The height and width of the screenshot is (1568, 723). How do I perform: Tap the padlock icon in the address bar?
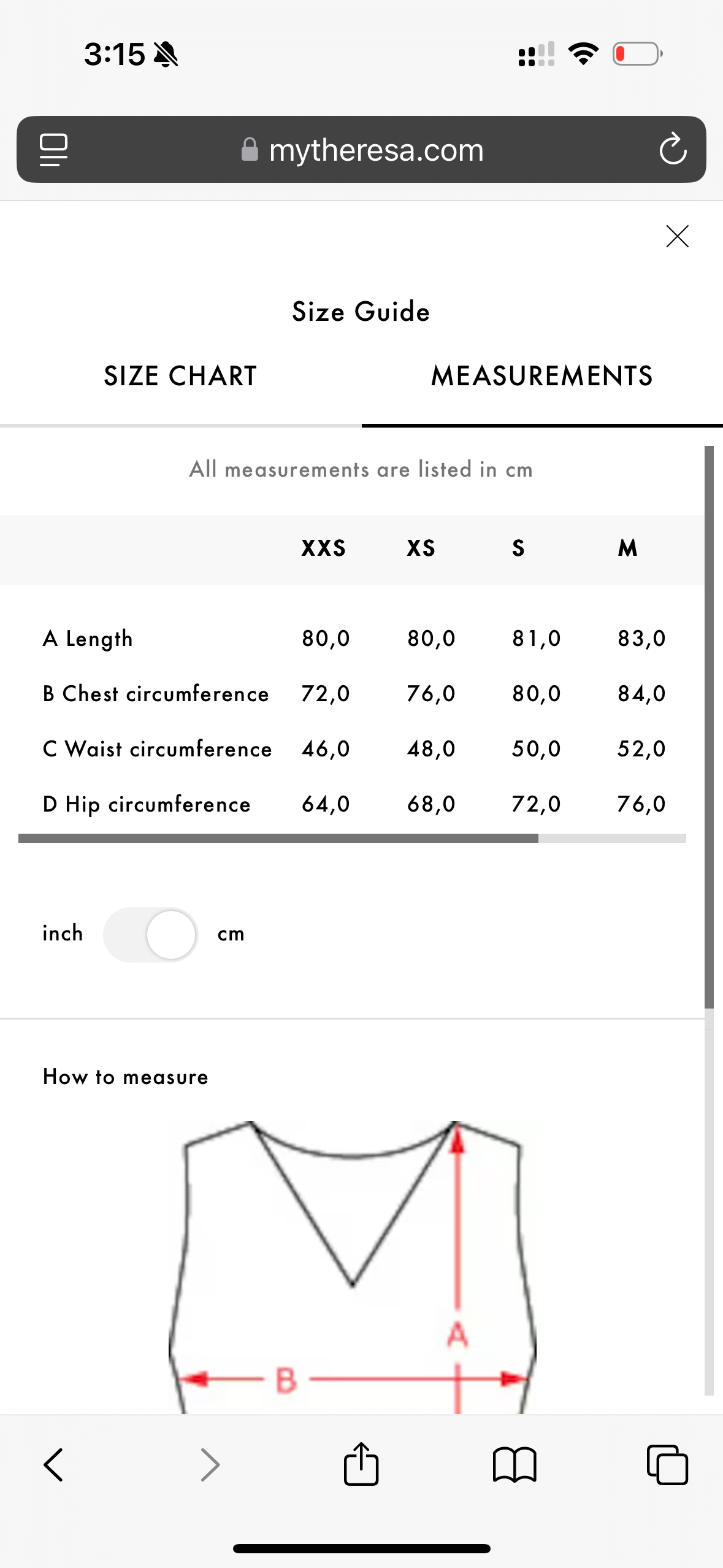click(x=250, y=150)
